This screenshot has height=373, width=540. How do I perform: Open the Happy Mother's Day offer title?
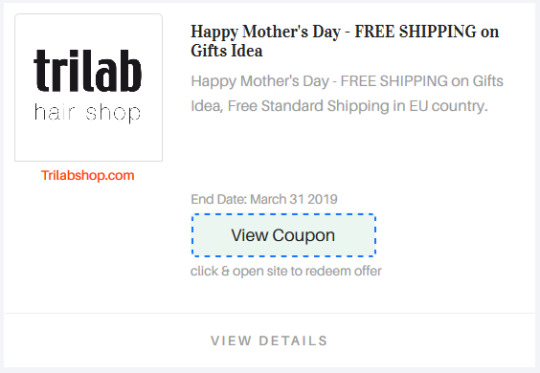click(x=345, y=41)
